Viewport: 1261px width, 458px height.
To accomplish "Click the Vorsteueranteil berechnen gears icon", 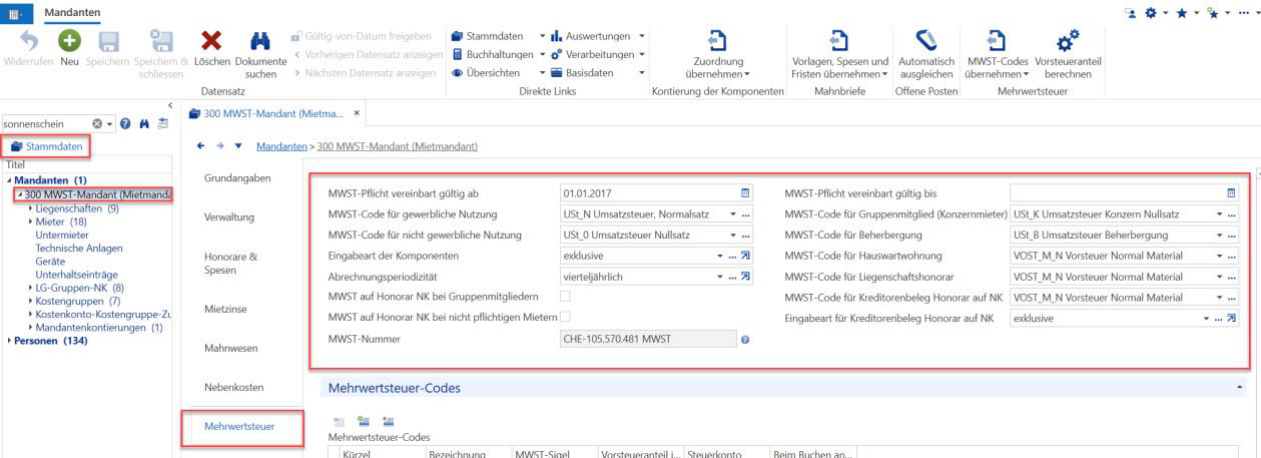I will pos(1067,40).
